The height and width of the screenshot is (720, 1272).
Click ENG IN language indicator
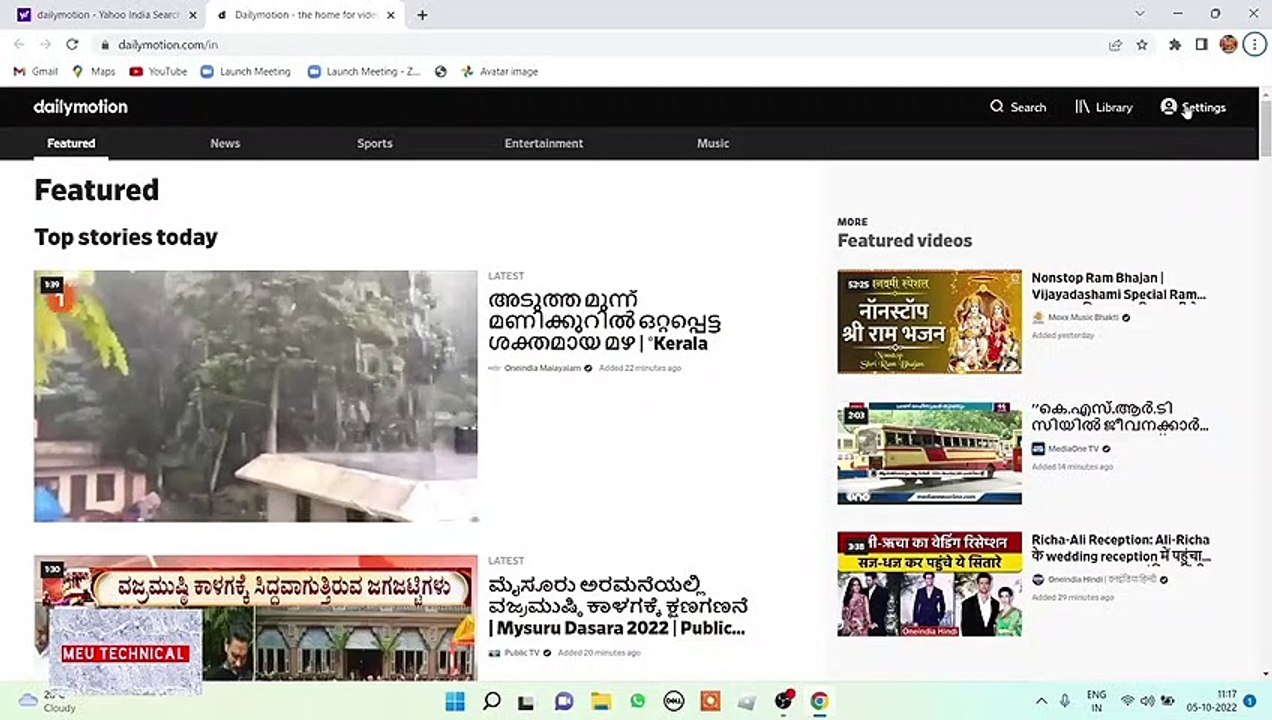click(x=1096, y=701)
